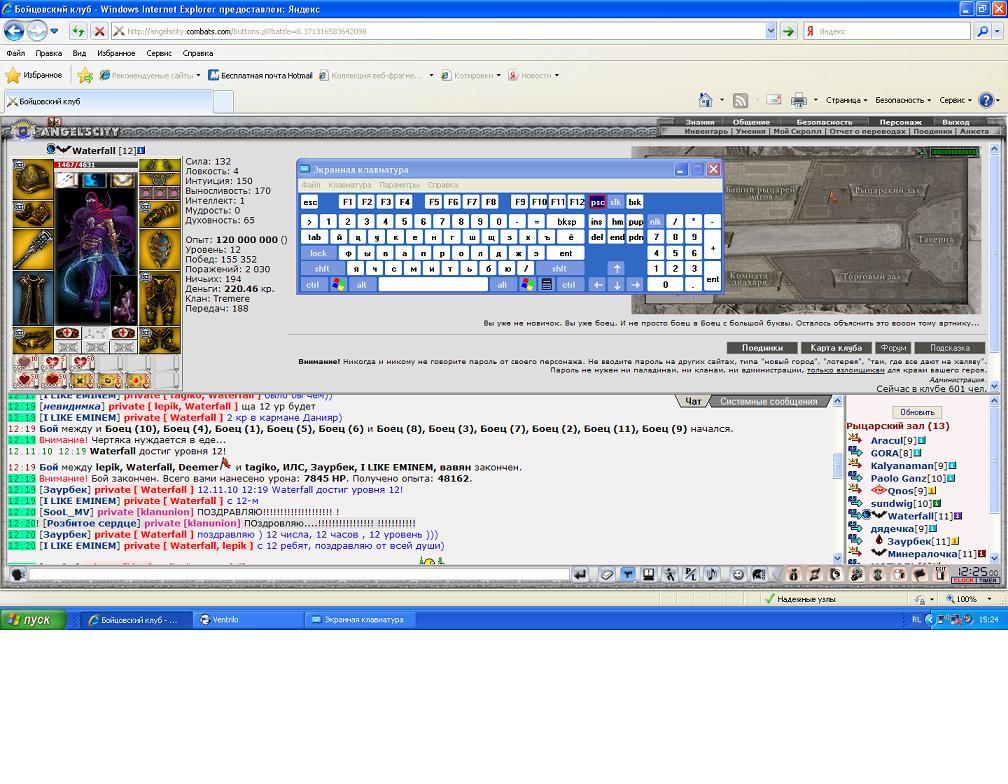Toggle the lock key on on-screen keyboard
Image resolution: width=1008 pixels, height=784 pixels.
pos(318,253)
